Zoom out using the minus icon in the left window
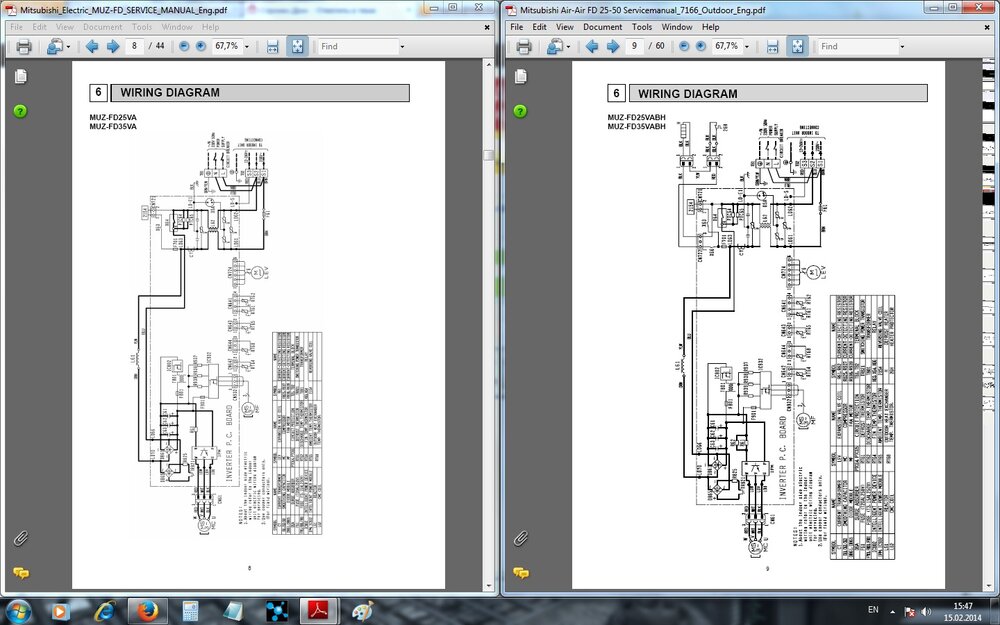 [x=182, y=46]
